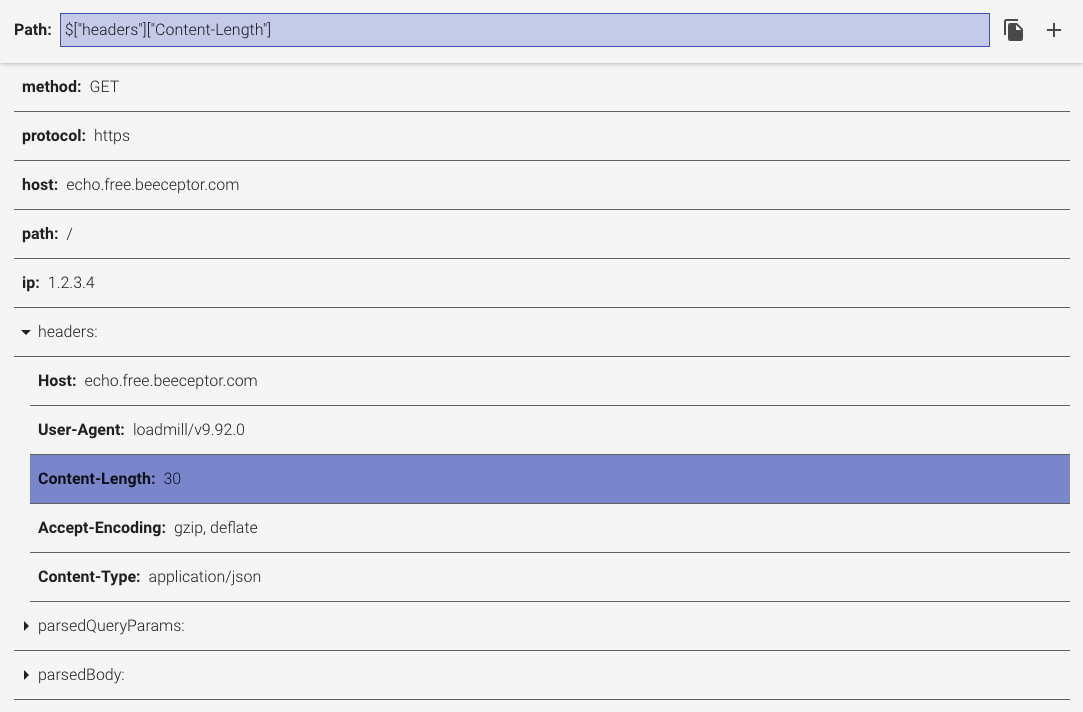Image resolution: width=1083 pixels, height=712 pixels.
Task: Select the Content-Length value 30
Action: point(172,479)
